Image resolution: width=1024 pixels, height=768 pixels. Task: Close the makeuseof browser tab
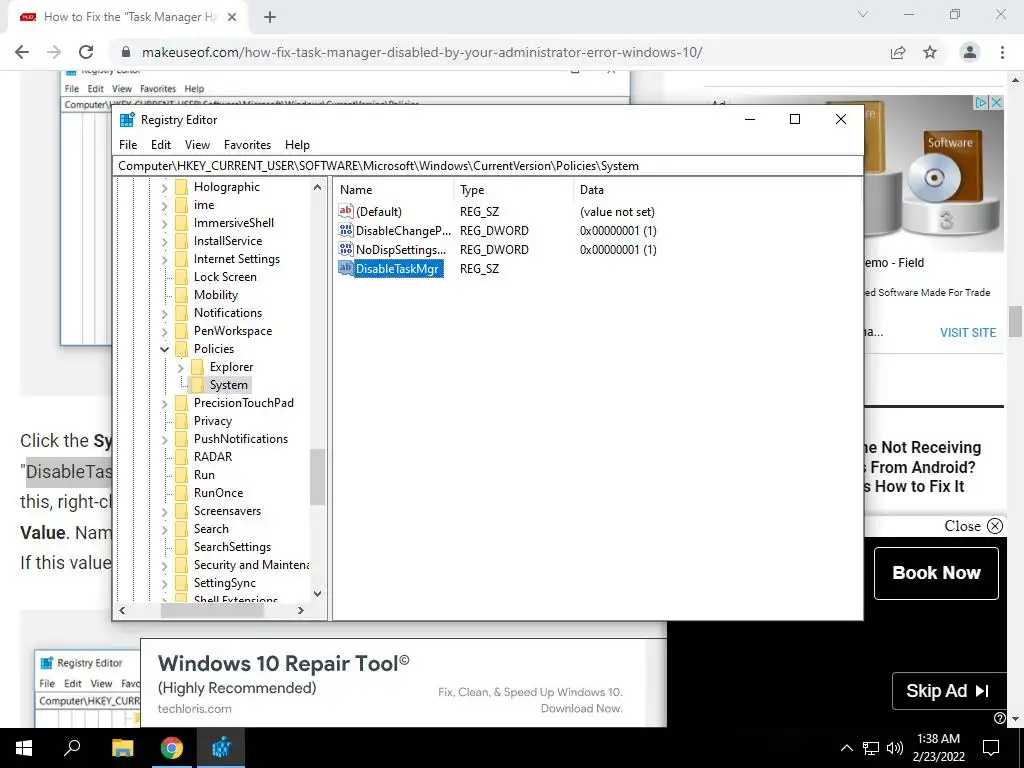232,17
